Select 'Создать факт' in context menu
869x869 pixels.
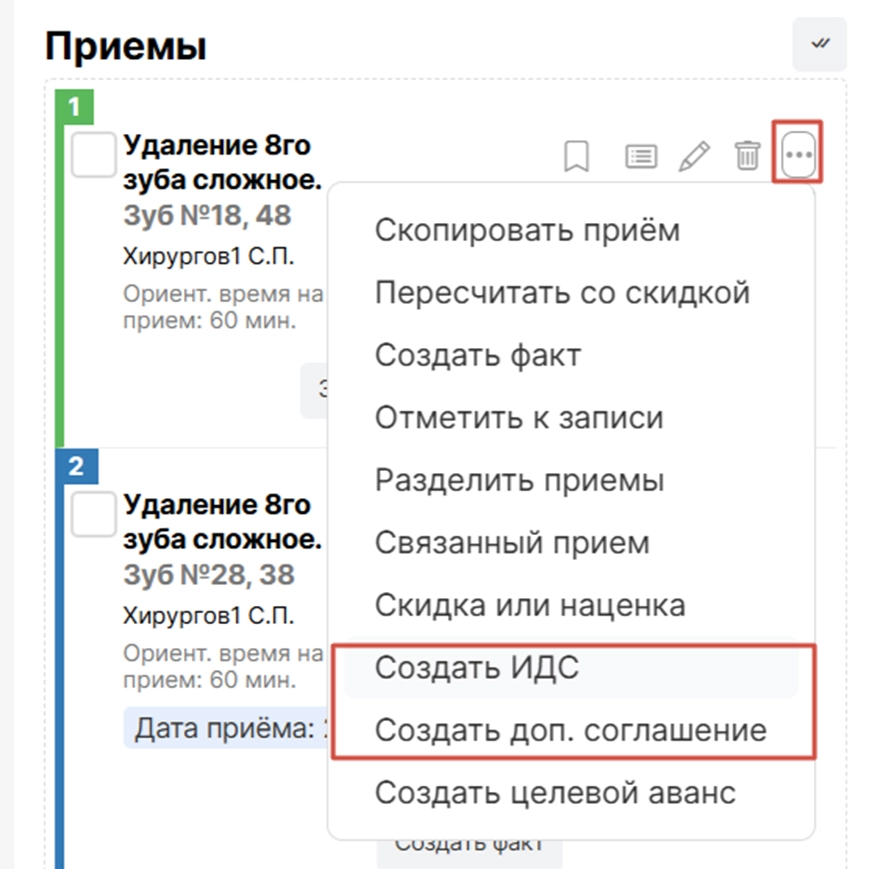(478, 355)
